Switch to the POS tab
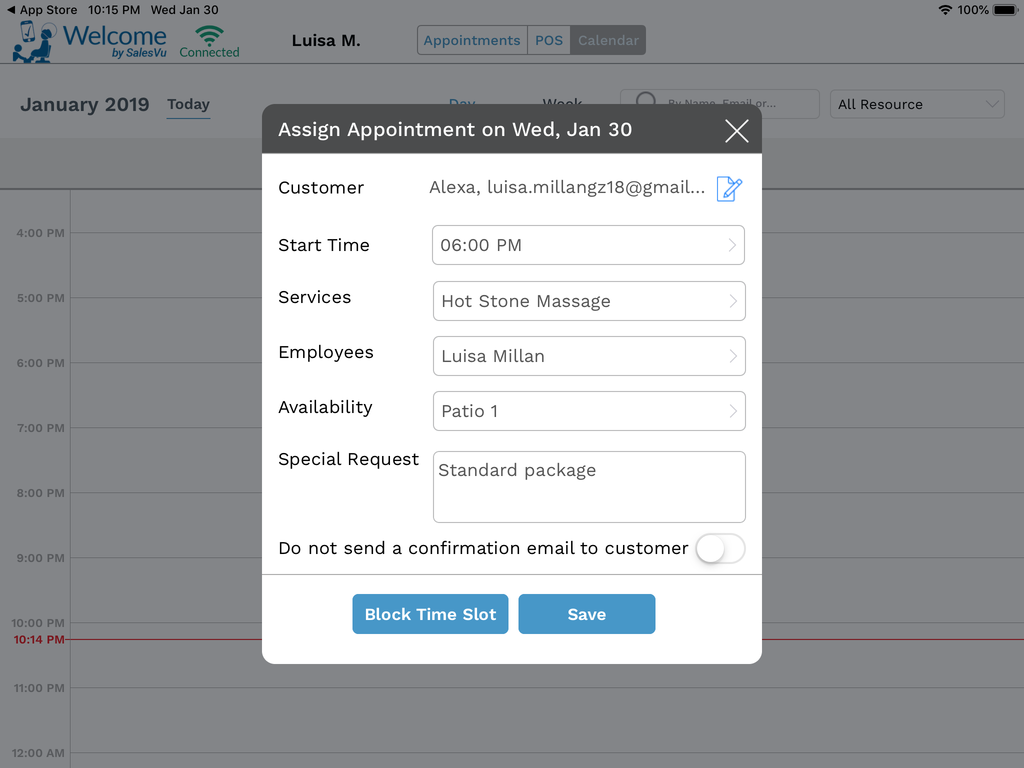 point(549,40)
